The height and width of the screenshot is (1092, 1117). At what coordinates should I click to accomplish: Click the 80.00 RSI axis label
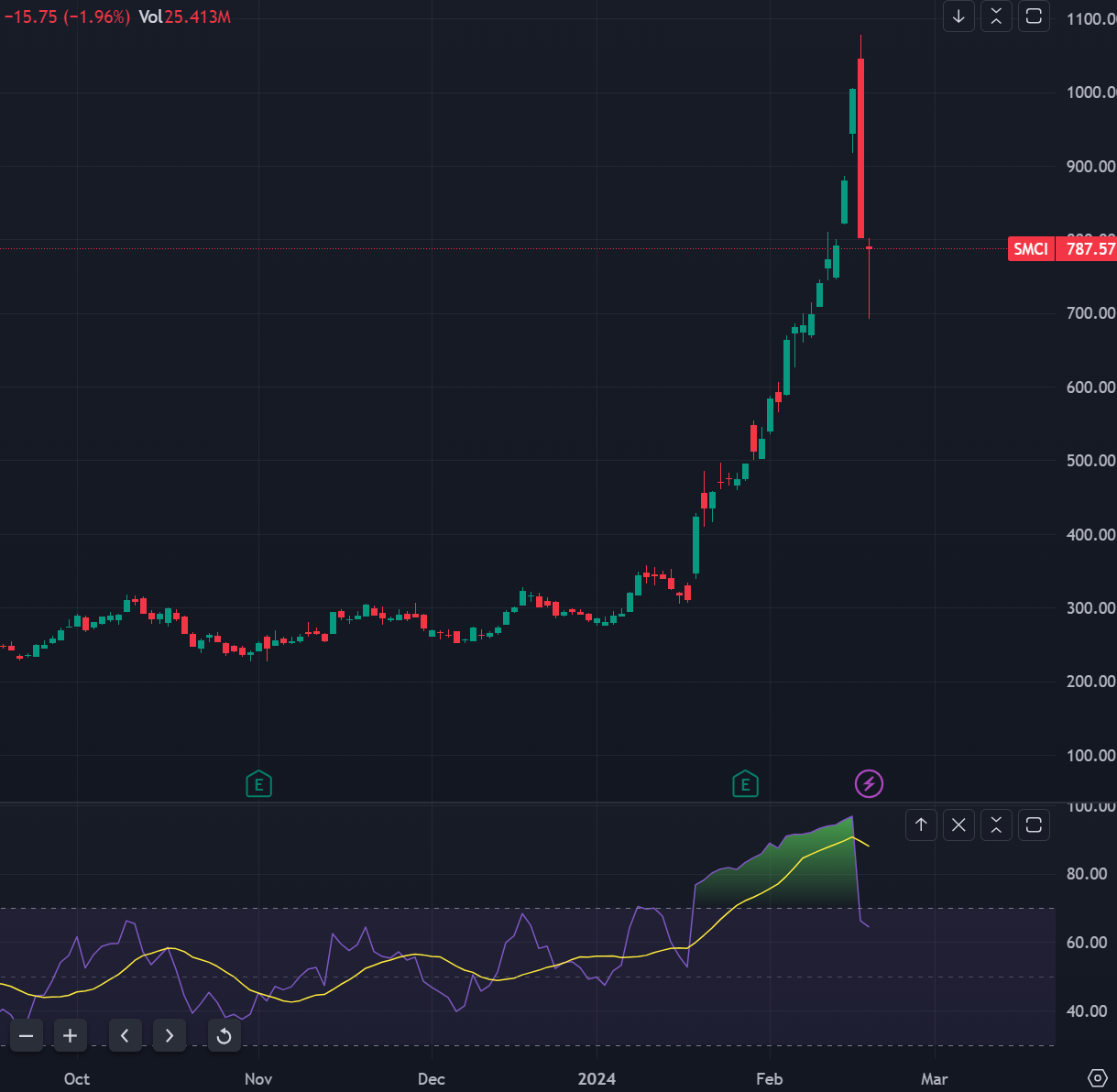(x=1087, y=874)
